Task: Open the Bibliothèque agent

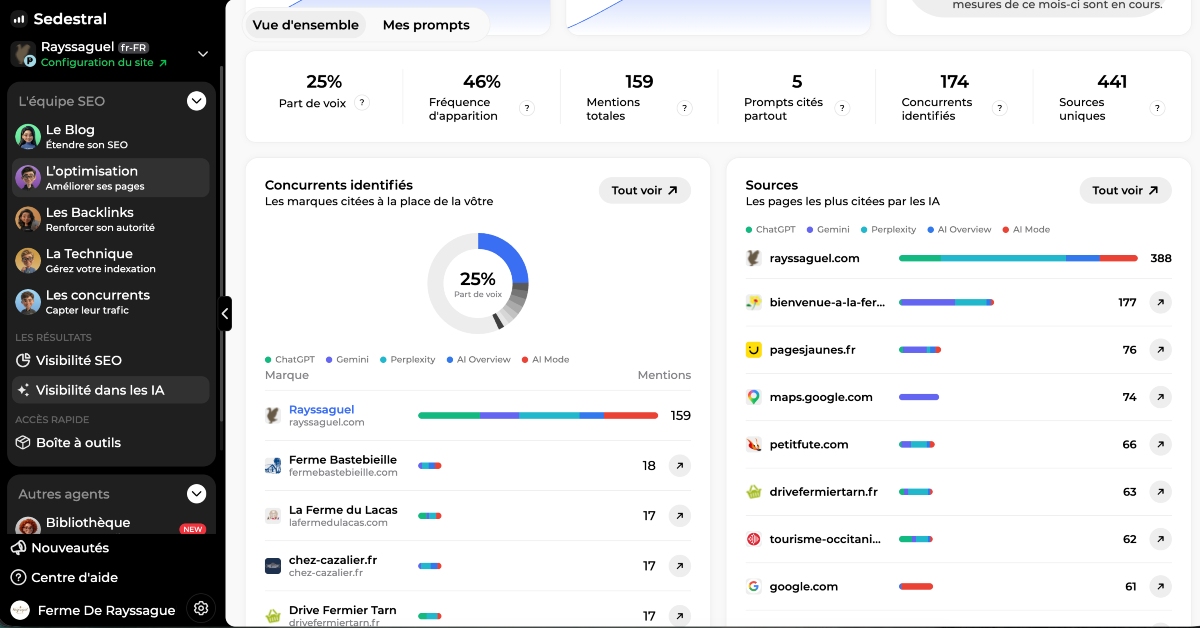Action: click(x=111, y=525)
